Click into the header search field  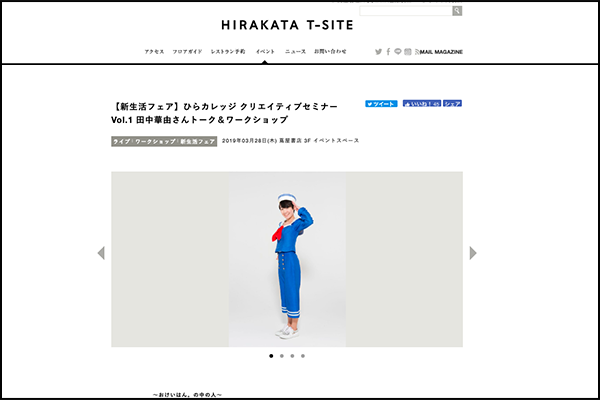pos(406,11)
